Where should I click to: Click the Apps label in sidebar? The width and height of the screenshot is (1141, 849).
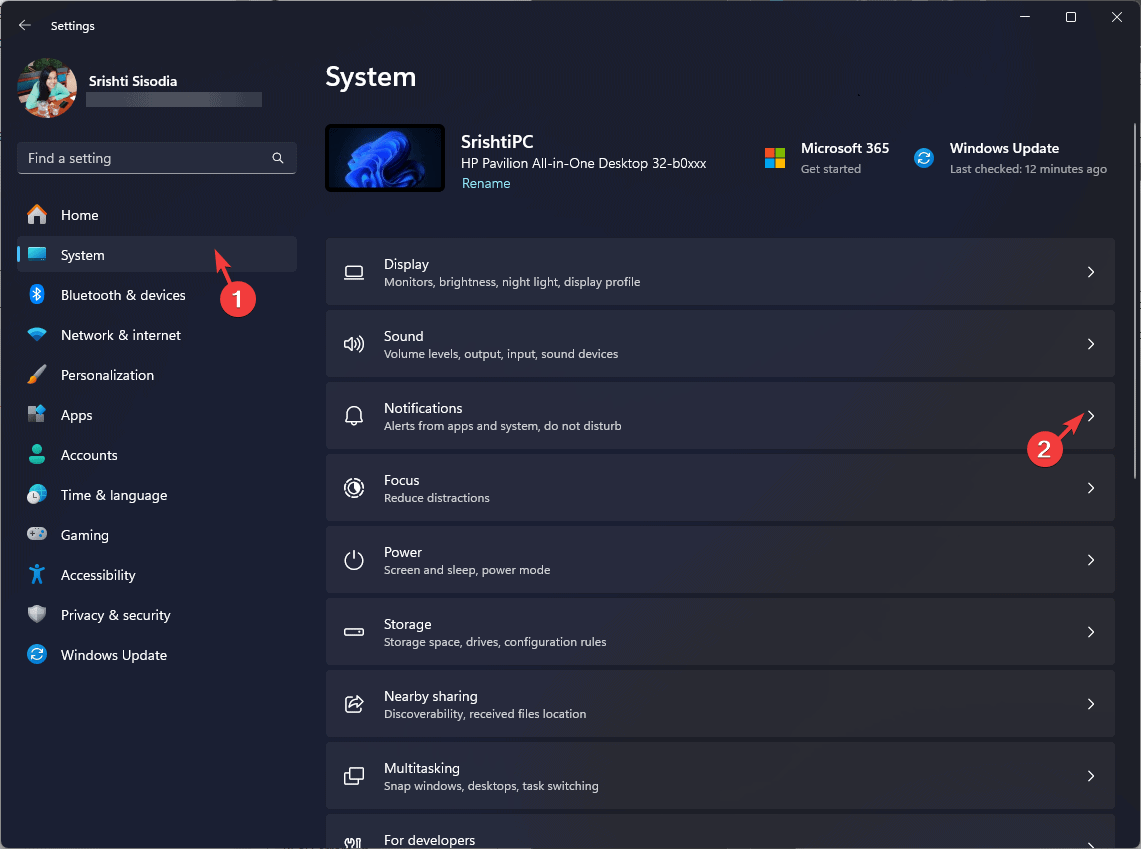[x=76, y=415]
